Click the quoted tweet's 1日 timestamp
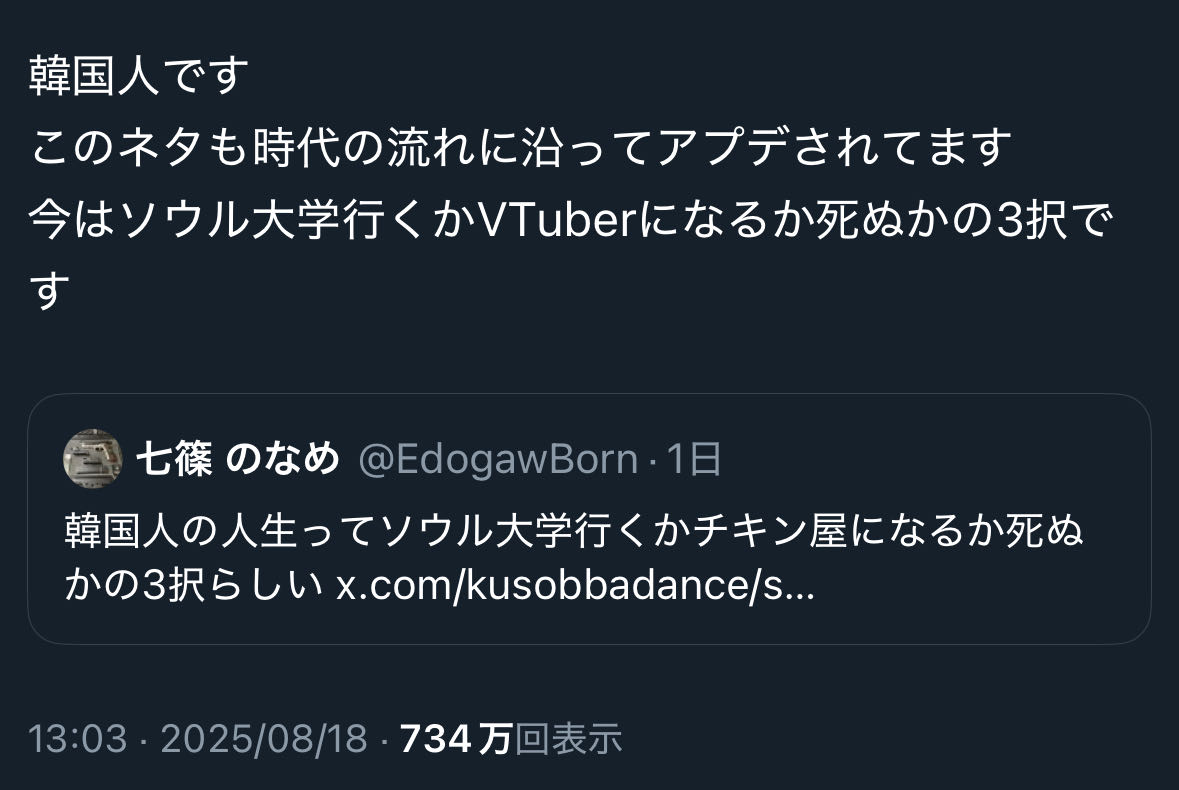 pos(694,459)
